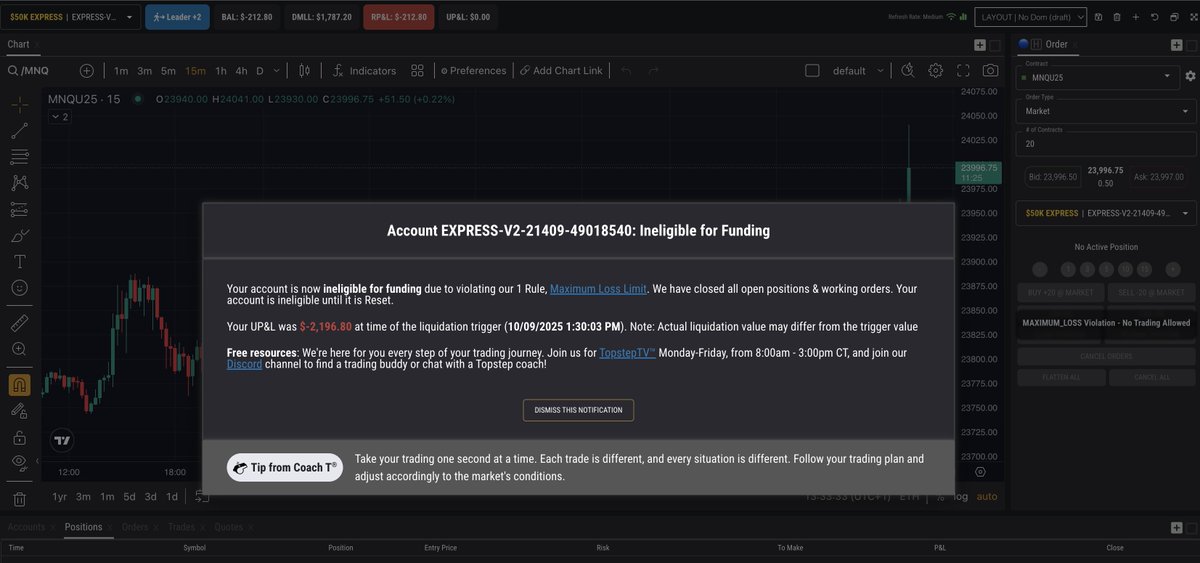Select the 1m timeframe in chart toolbar
Viewport: 1200px width, 563px height.
121,71
